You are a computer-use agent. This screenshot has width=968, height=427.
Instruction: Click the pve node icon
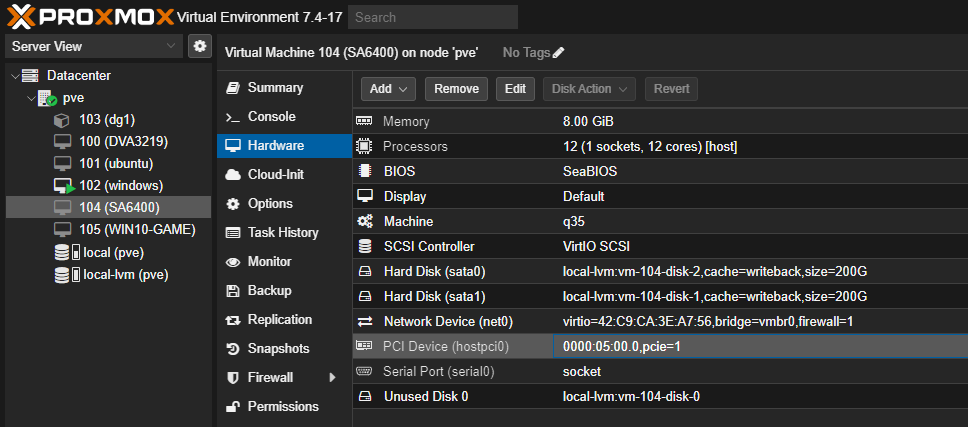point(48,98)
